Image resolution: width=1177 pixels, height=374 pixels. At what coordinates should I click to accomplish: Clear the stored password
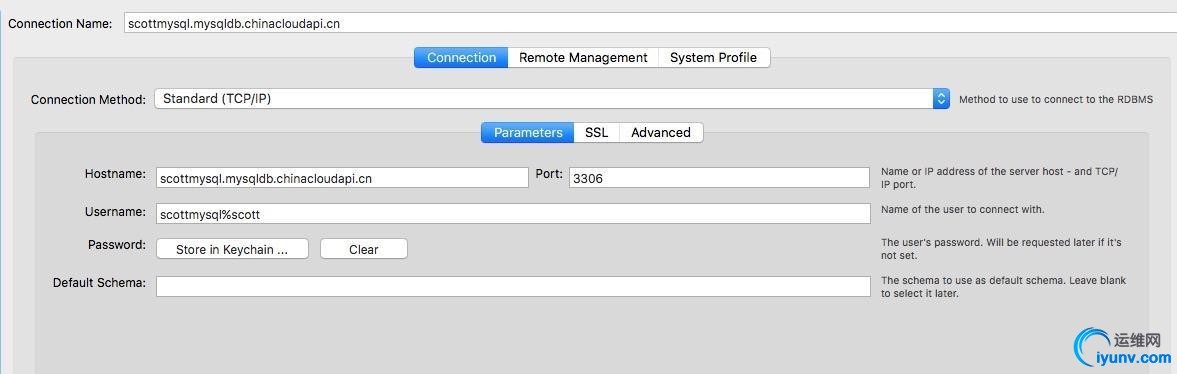coord(363,249)
